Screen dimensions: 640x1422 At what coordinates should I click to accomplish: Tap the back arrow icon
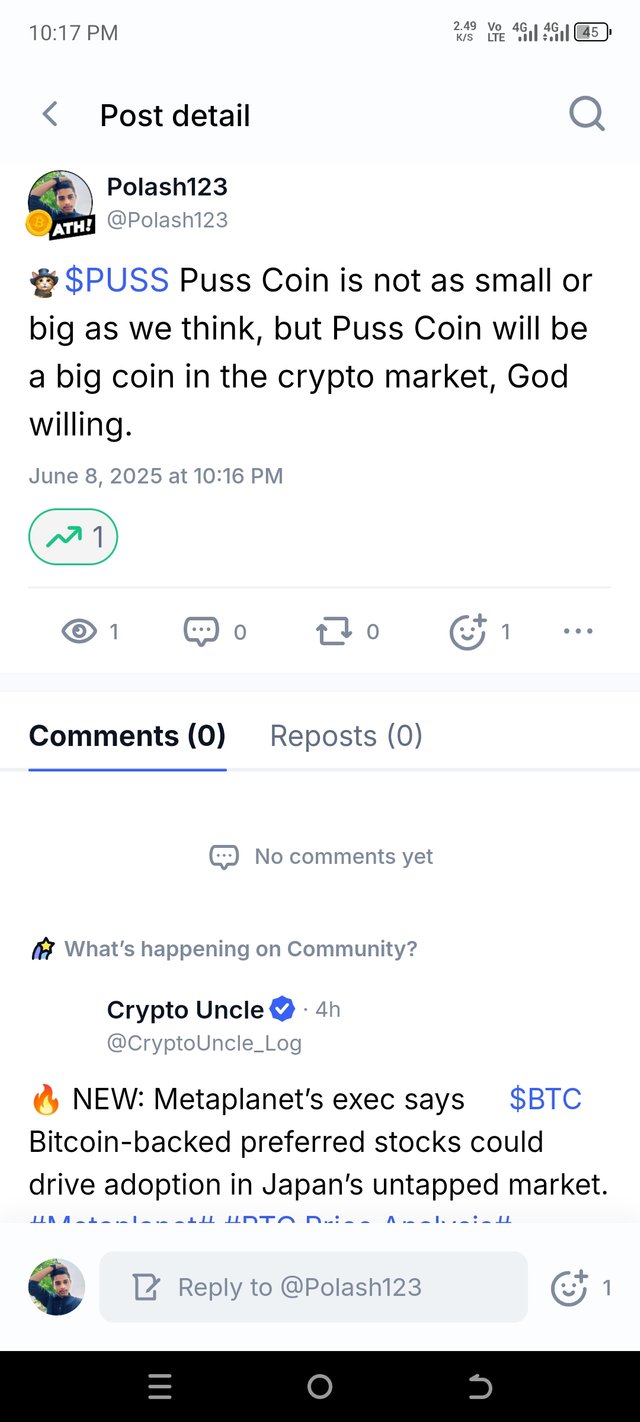tap(50, 115)
